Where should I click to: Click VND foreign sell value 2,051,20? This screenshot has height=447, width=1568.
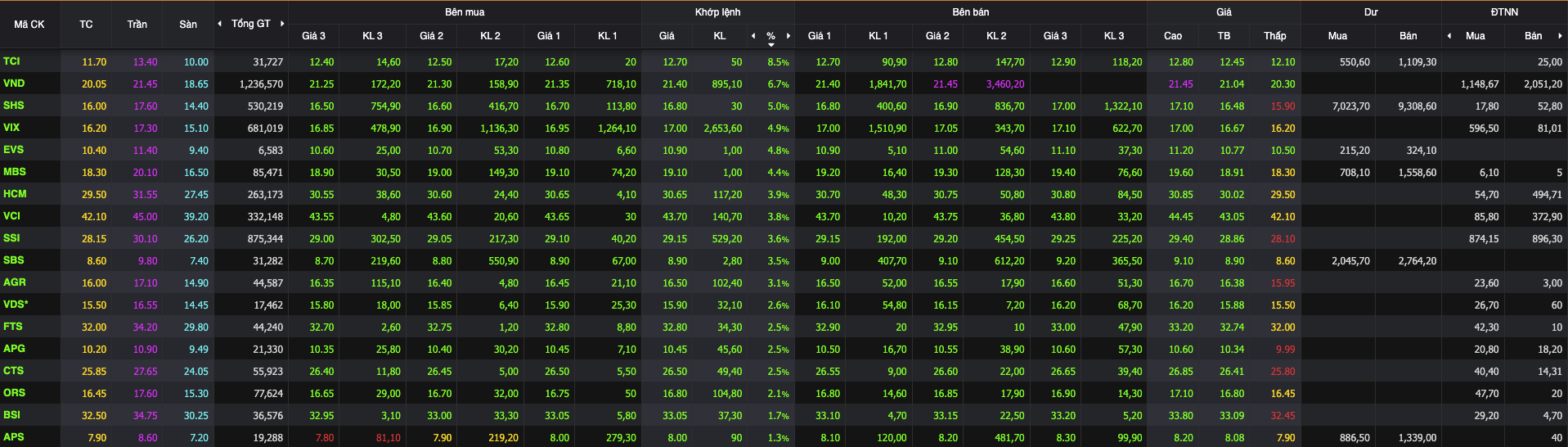[x=1543, y=84]
